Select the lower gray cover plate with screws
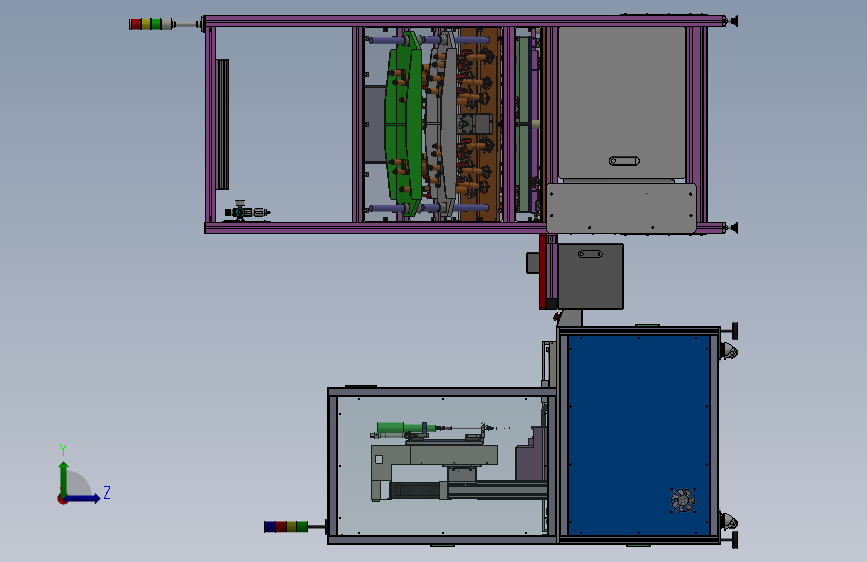The image size is (867, 562). (621, 209)
